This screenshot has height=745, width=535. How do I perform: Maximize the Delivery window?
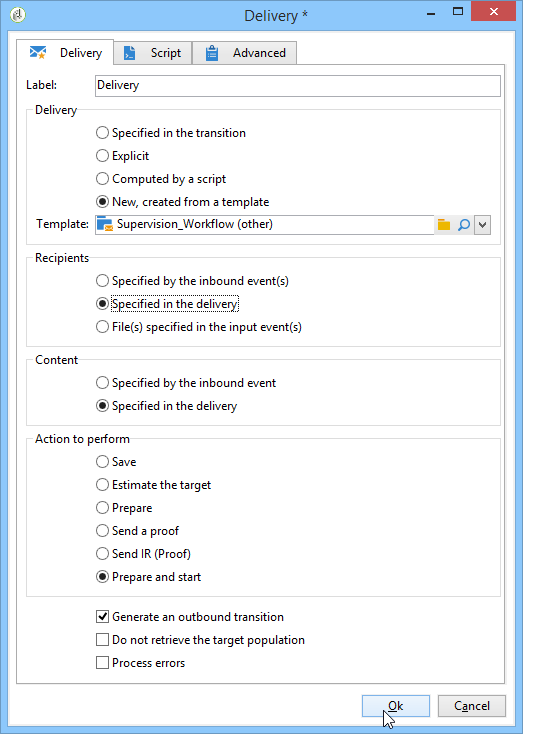click(458, 11)
